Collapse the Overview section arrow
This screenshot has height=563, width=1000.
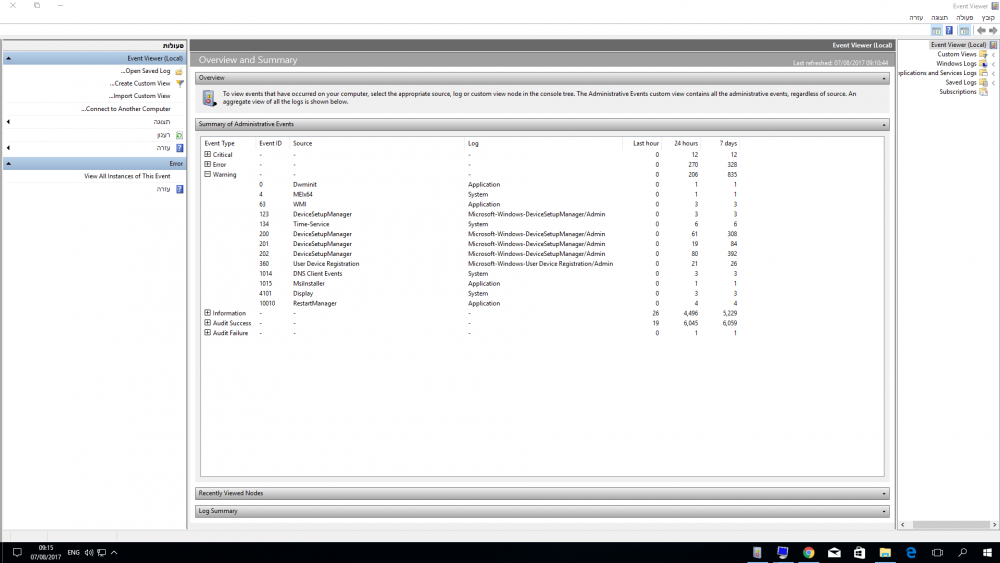click(884, 78)
